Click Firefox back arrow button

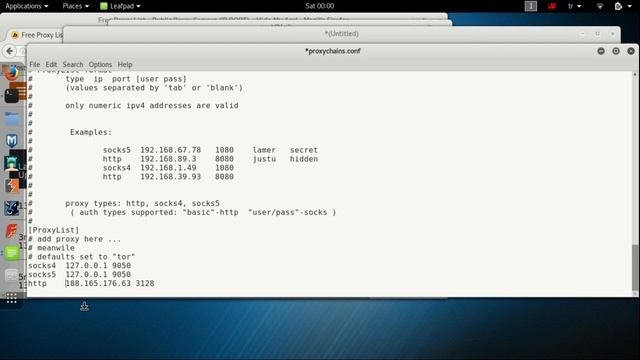point(10,51)
